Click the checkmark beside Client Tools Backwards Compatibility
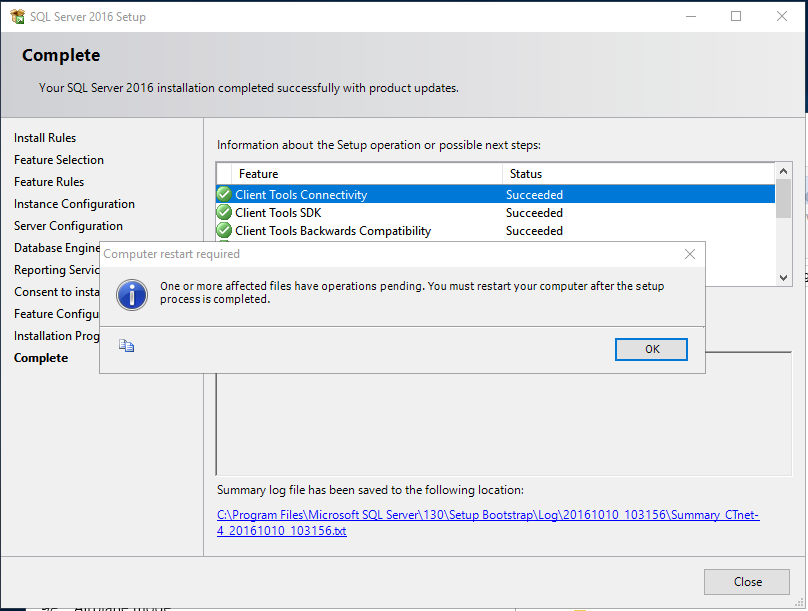This screenshot has height=611, width=808. 223,230
